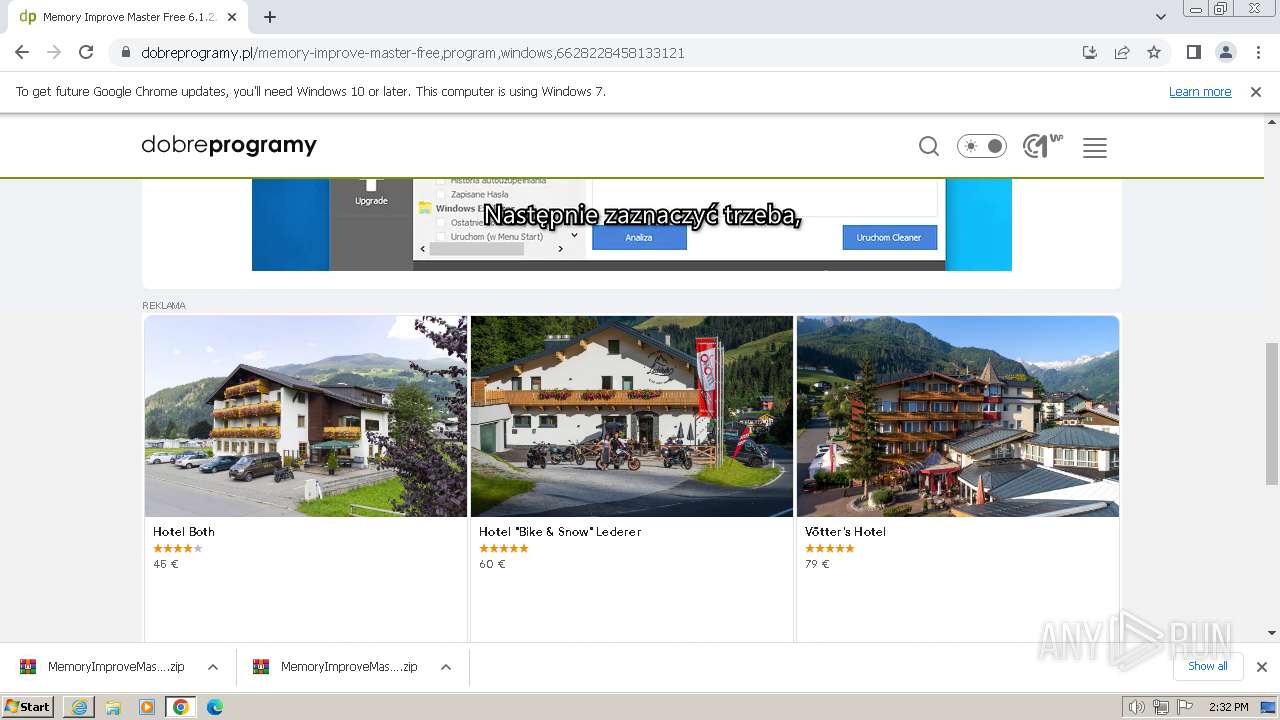Close the Memory Improve Master tab
The height and width of the screenshot is (720, 1280).
(x=232, y=17)
